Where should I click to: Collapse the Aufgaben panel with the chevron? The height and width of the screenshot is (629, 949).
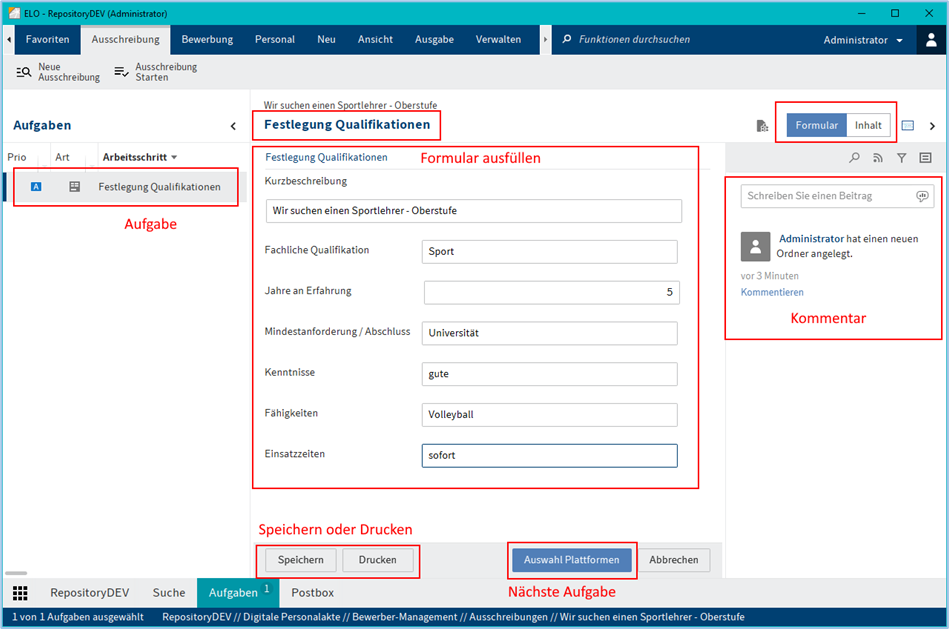233,126
